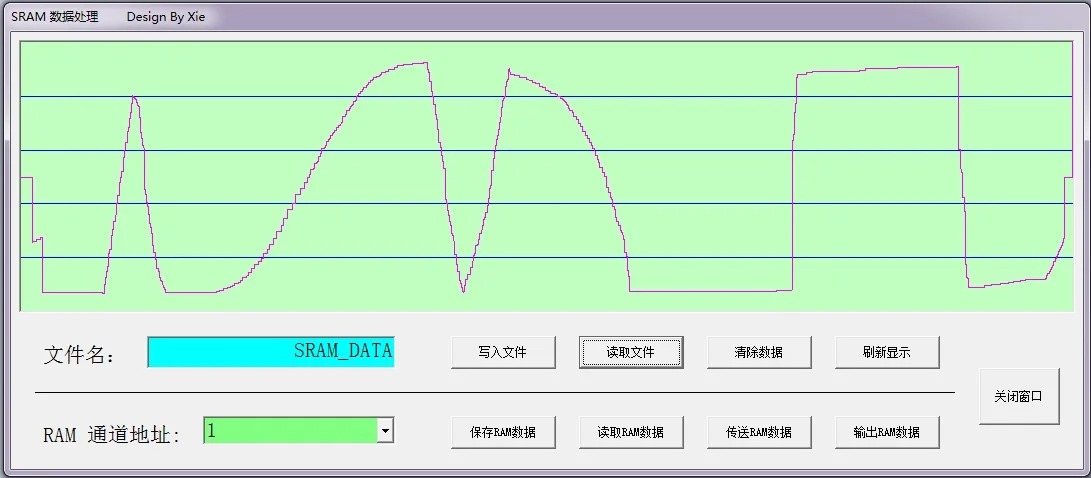
Task: Refresh display with 刷新显示 button
Action: [887, 352]
